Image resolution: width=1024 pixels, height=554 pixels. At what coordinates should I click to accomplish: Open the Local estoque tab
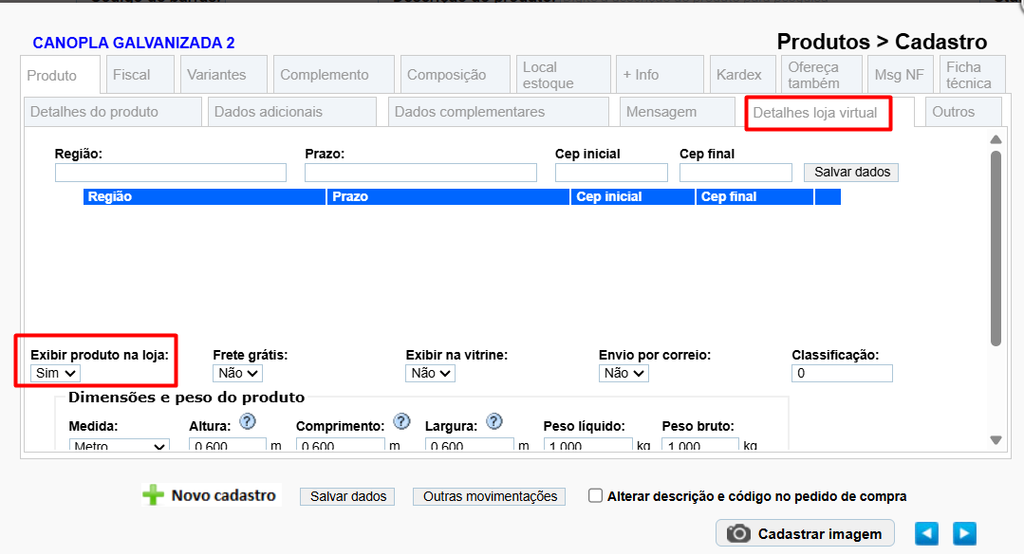point(563,74)
